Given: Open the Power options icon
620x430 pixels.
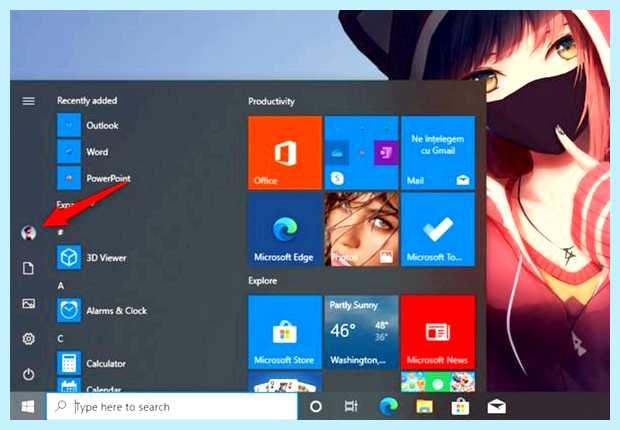Looking at the screenshot, I should (x=28, y=374).
